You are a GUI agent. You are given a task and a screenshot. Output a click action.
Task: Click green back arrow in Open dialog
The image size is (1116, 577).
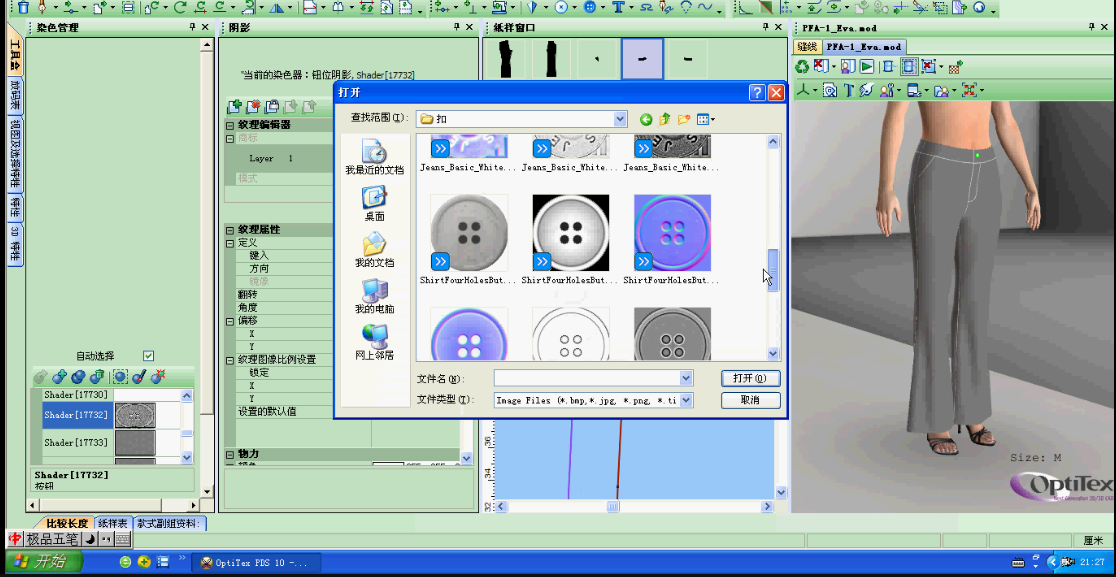click(646, 119)
